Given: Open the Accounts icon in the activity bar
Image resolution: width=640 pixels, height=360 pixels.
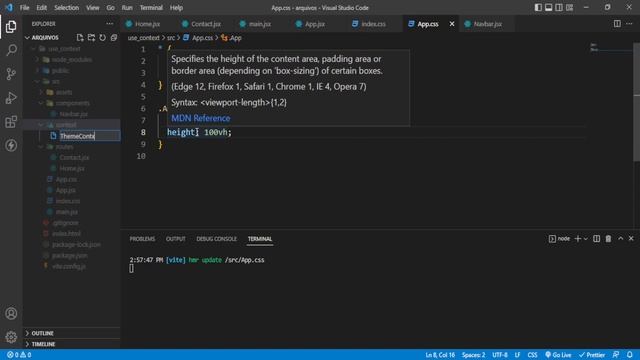Looking at the screenshot, I should click(11, 313).
